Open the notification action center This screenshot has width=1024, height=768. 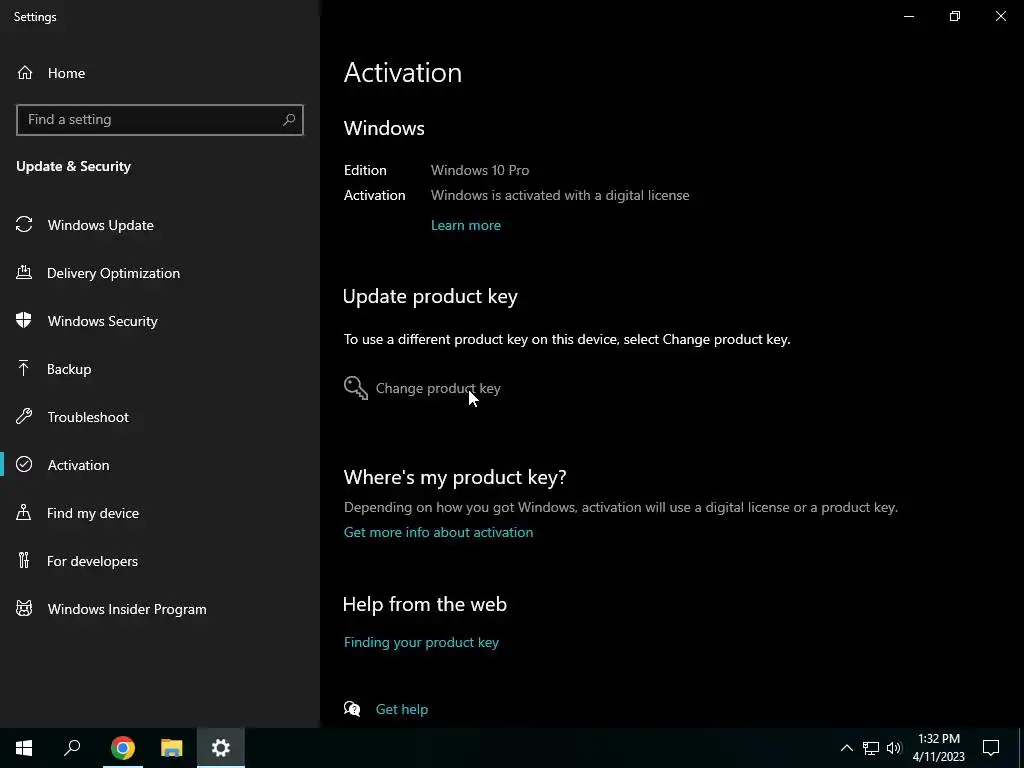[991, 748]
